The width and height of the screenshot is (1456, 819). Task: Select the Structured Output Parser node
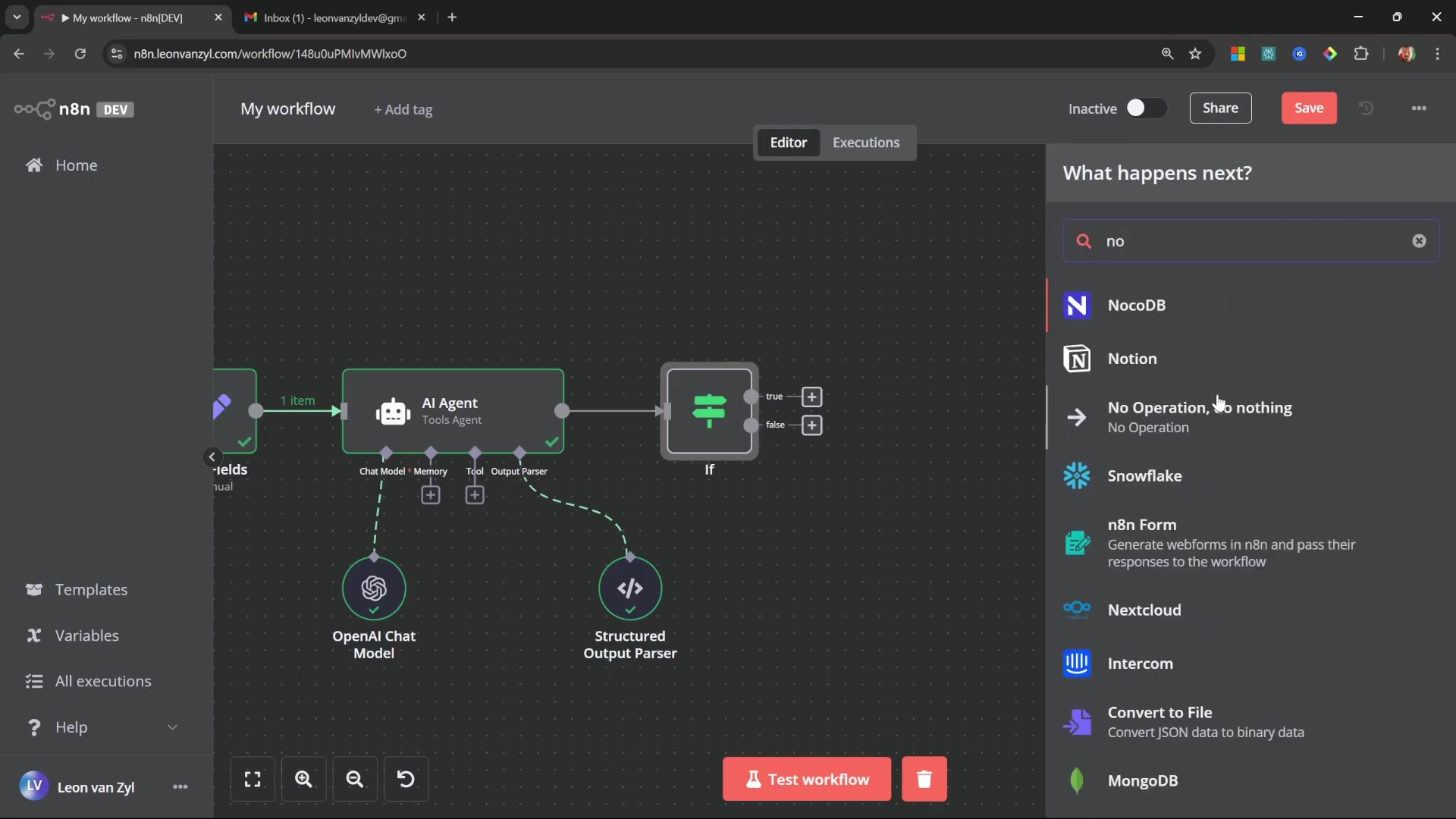629,588
